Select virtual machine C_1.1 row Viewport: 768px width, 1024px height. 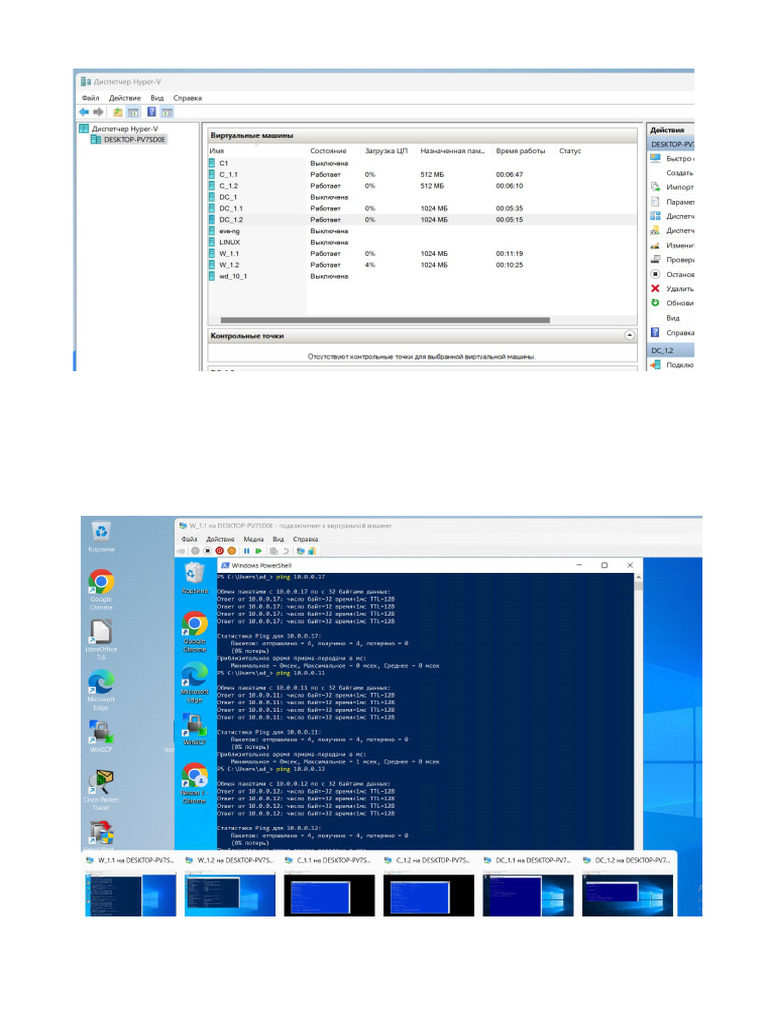[x=422, y=174]
